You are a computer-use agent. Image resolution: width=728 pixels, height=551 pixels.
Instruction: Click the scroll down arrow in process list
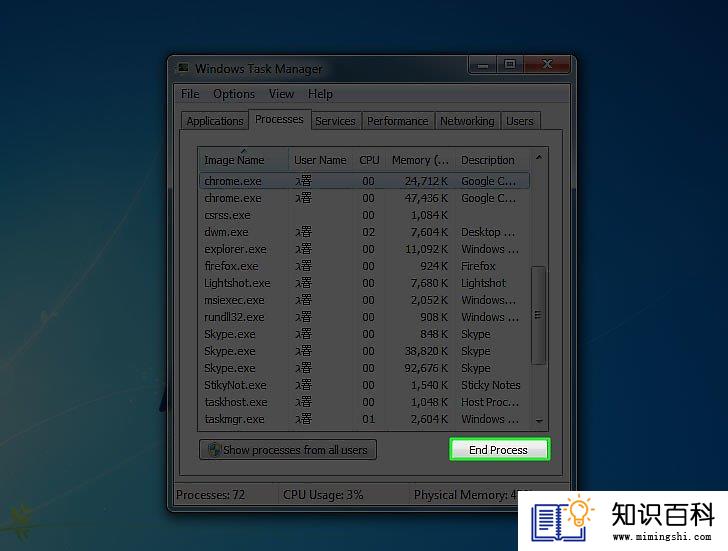coord(539,421)
